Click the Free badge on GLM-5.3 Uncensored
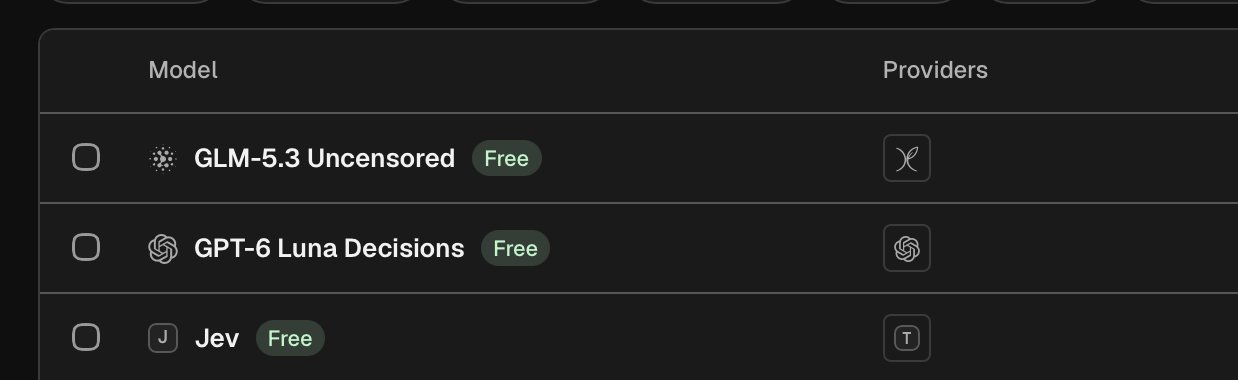 [x=506, y=158]
